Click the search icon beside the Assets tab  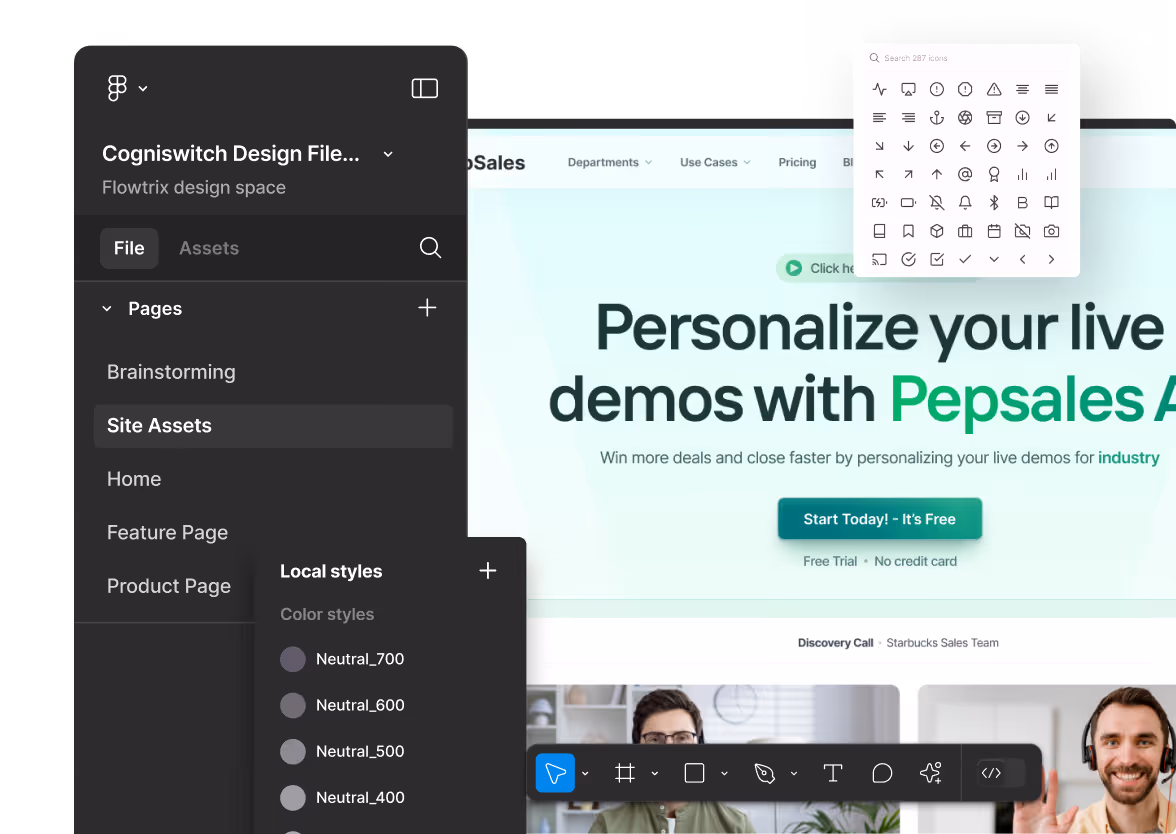tap(430, 248)
